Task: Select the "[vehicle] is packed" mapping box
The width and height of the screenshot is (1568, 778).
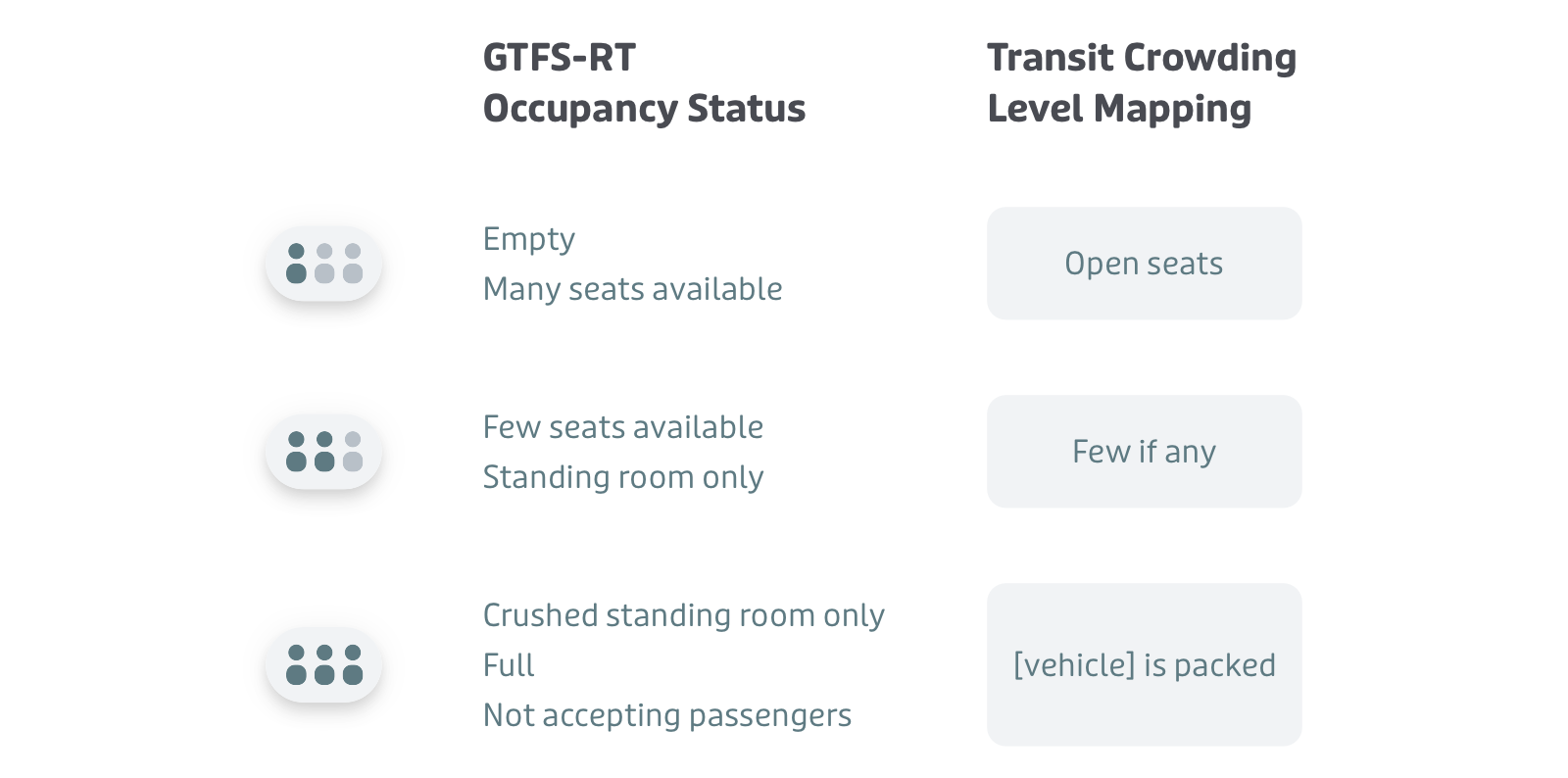Action: 1144,664
